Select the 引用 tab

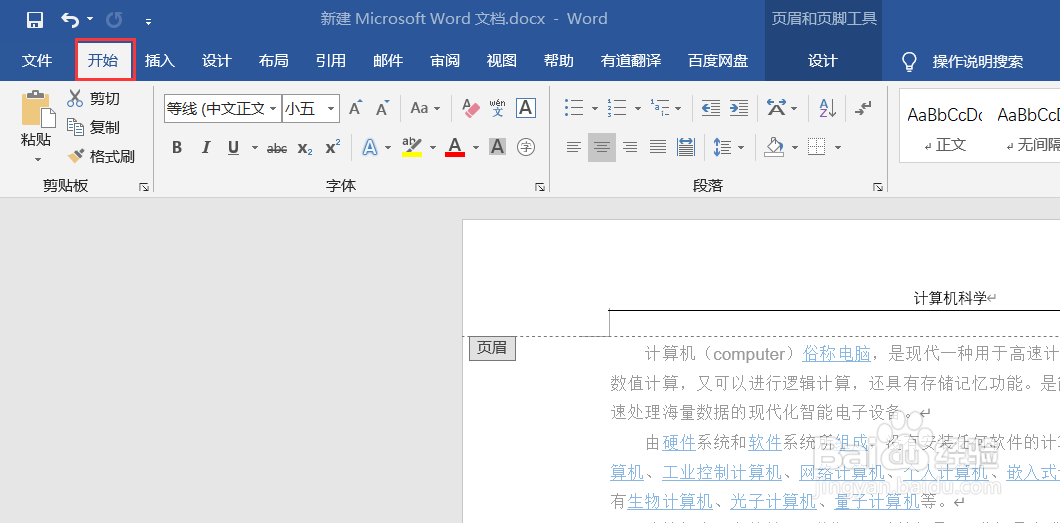(x=331, y=61)
